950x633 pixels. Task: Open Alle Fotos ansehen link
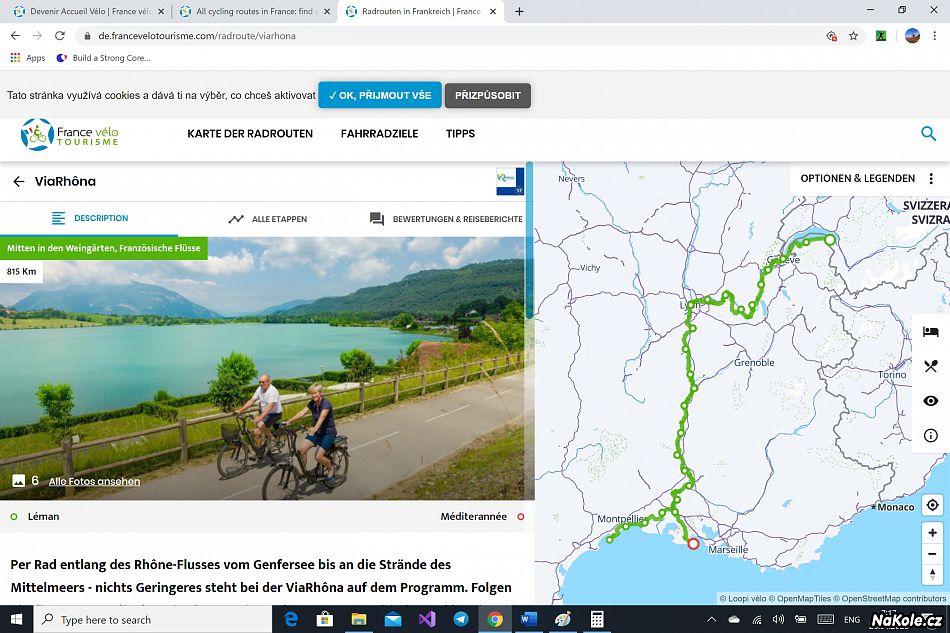[94, 481]
